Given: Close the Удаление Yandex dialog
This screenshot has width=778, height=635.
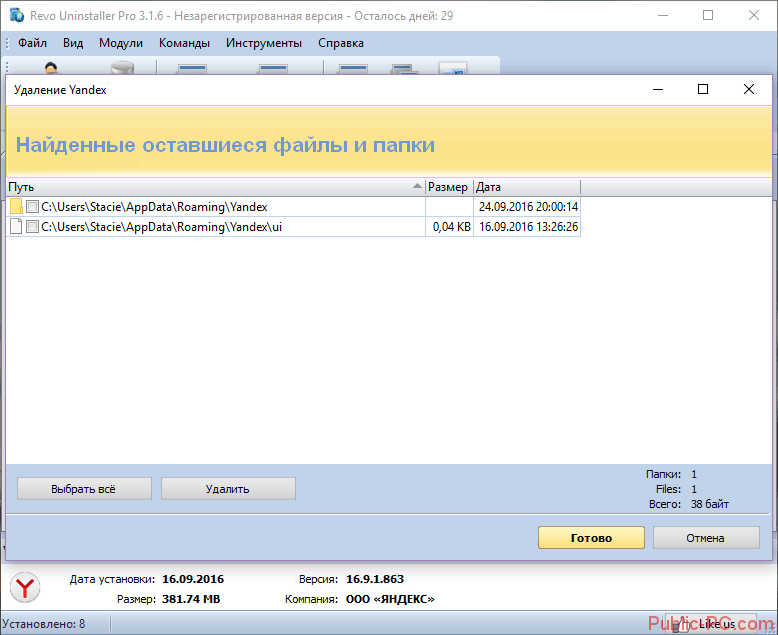Looking at the screenshot, I should (749, 89).
